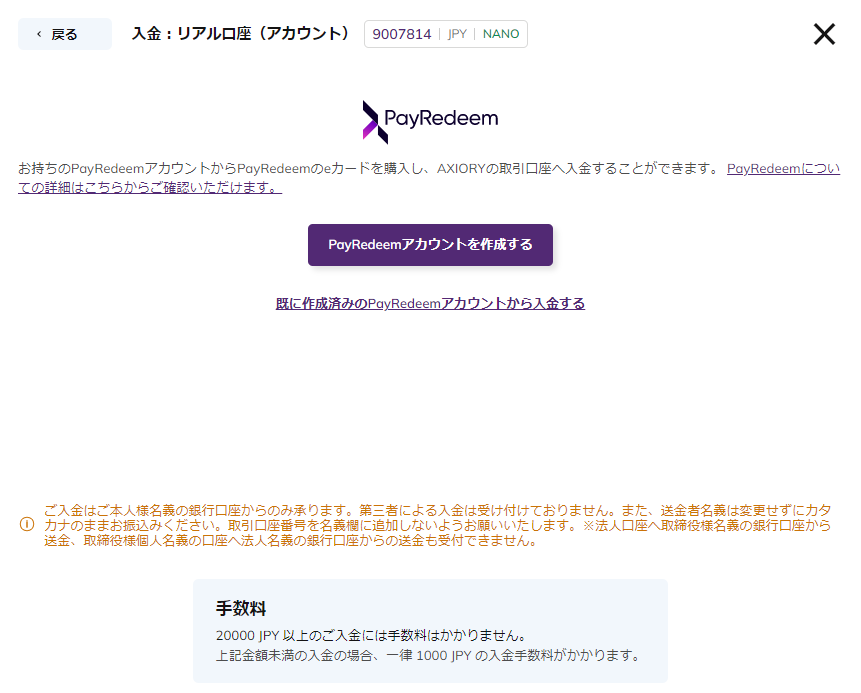Click the PayRedeem logo

pos(430,122)
